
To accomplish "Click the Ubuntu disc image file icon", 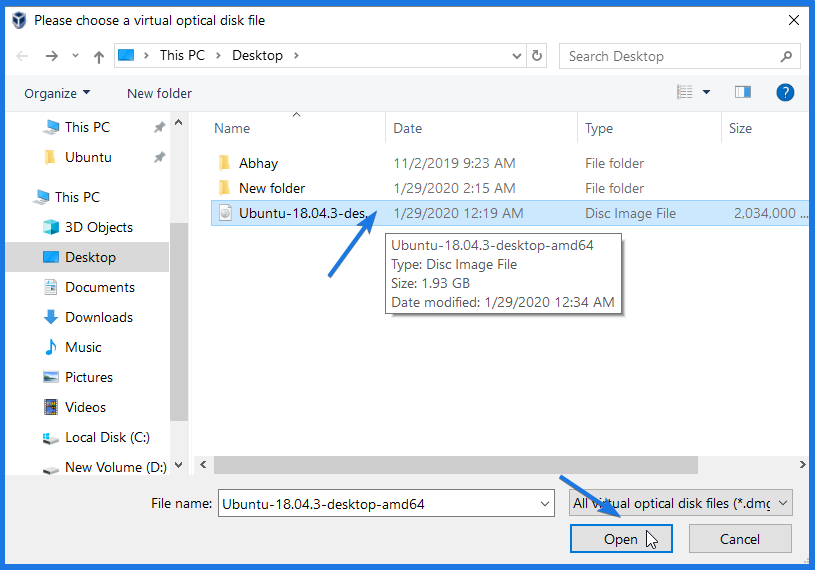I will [x=225, y=213].
